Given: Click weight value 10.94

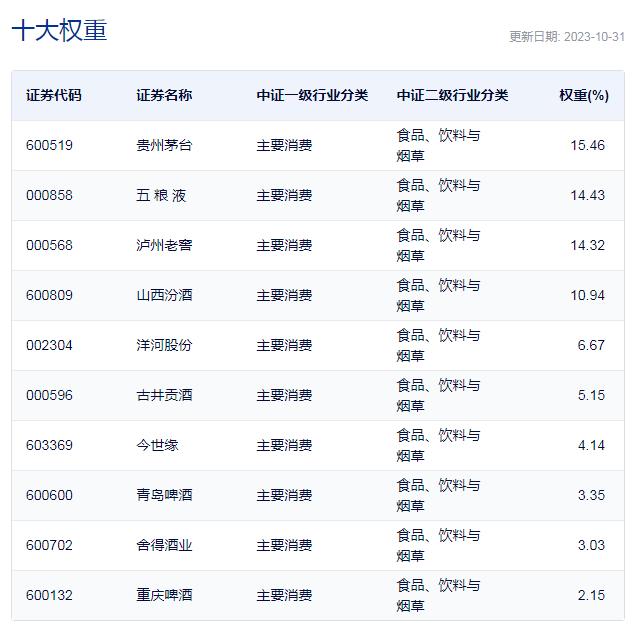Looking at the screenshot, I should pos(588,295).
